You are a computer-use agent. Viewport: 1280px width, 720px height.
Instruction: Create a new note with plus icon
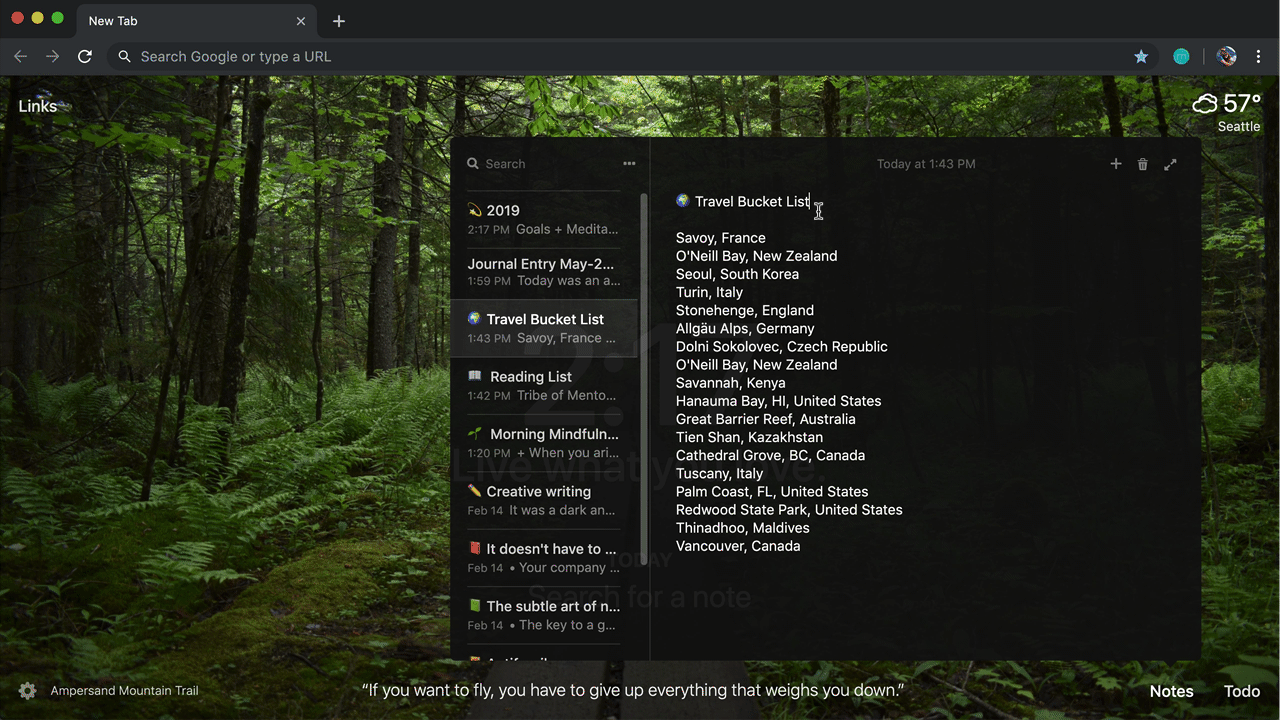[x=1116, y=164]
